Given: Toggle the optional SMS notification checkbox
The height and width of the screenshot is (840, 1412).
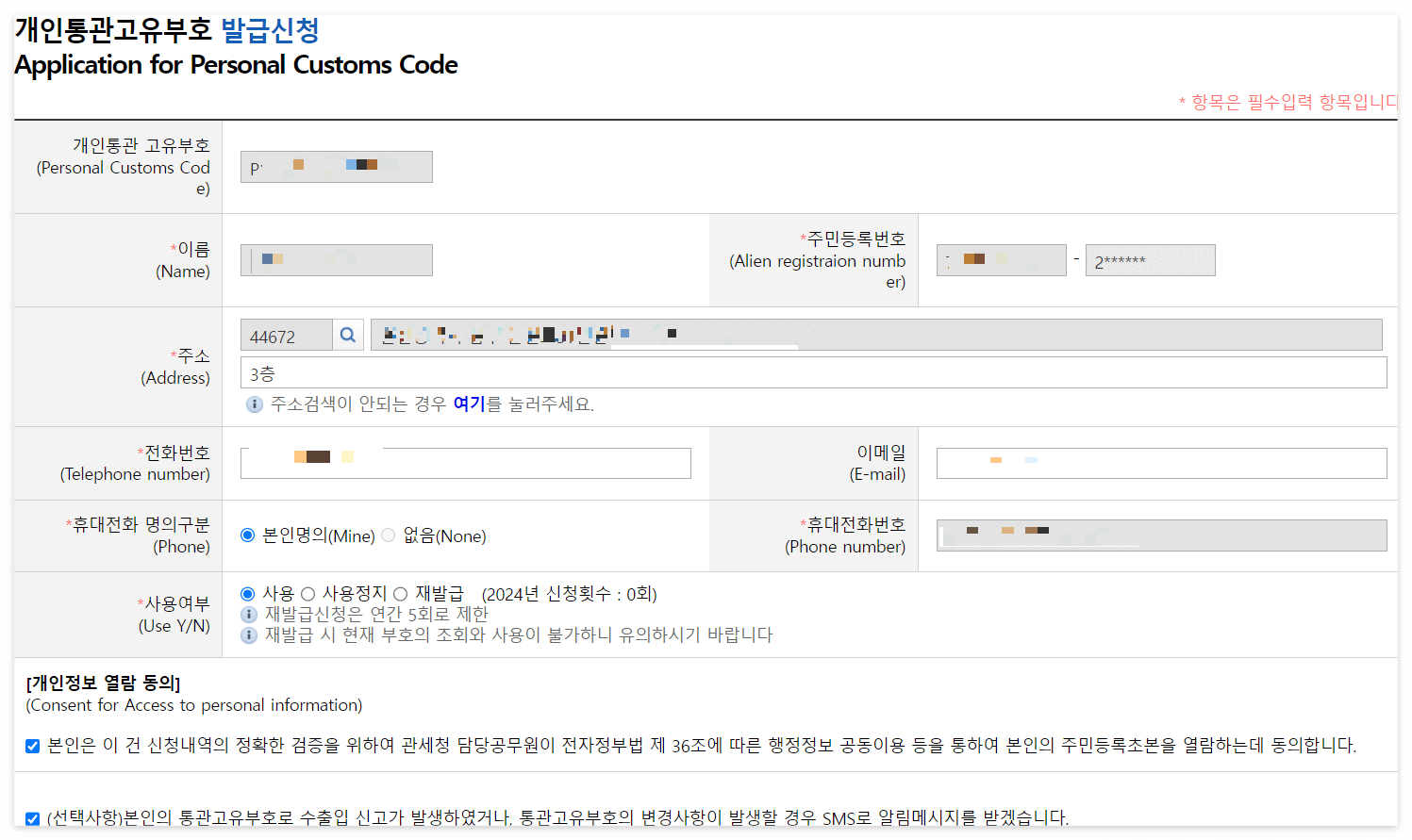Looking at the screenshot, I should (x=33, y=818).
